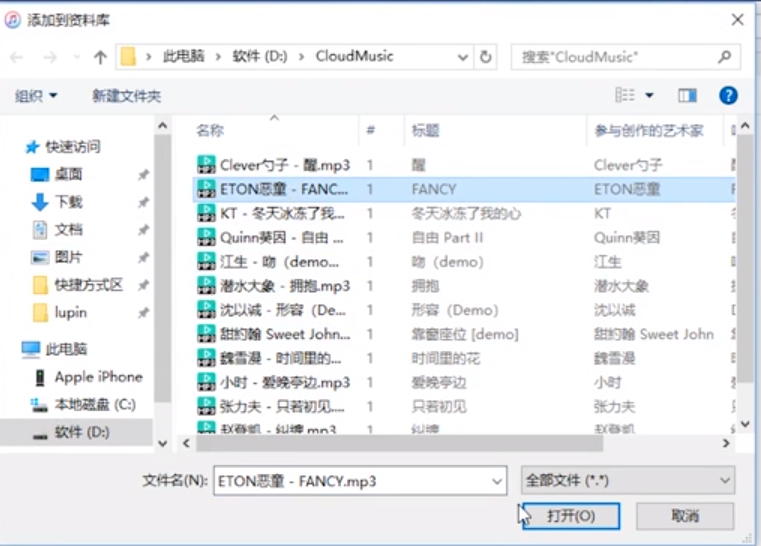Click title cell 冬天冰冻了我的心
761x546 pixels.
466,213
